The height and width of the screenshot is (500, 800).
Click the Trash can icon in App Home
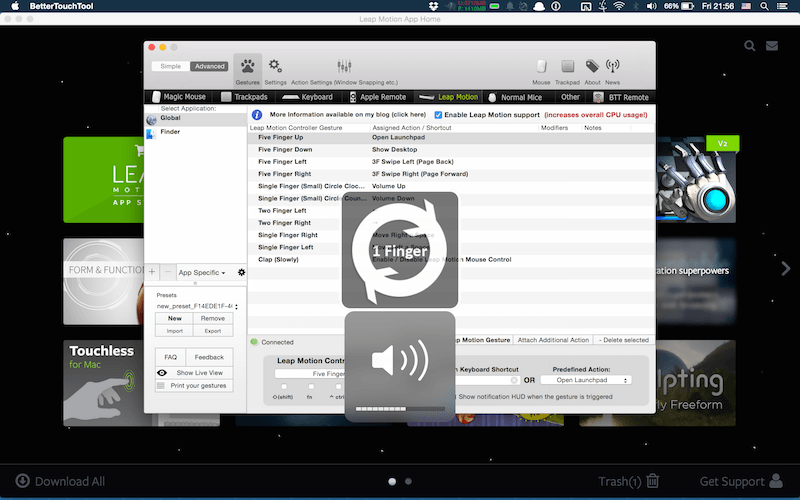653,481
